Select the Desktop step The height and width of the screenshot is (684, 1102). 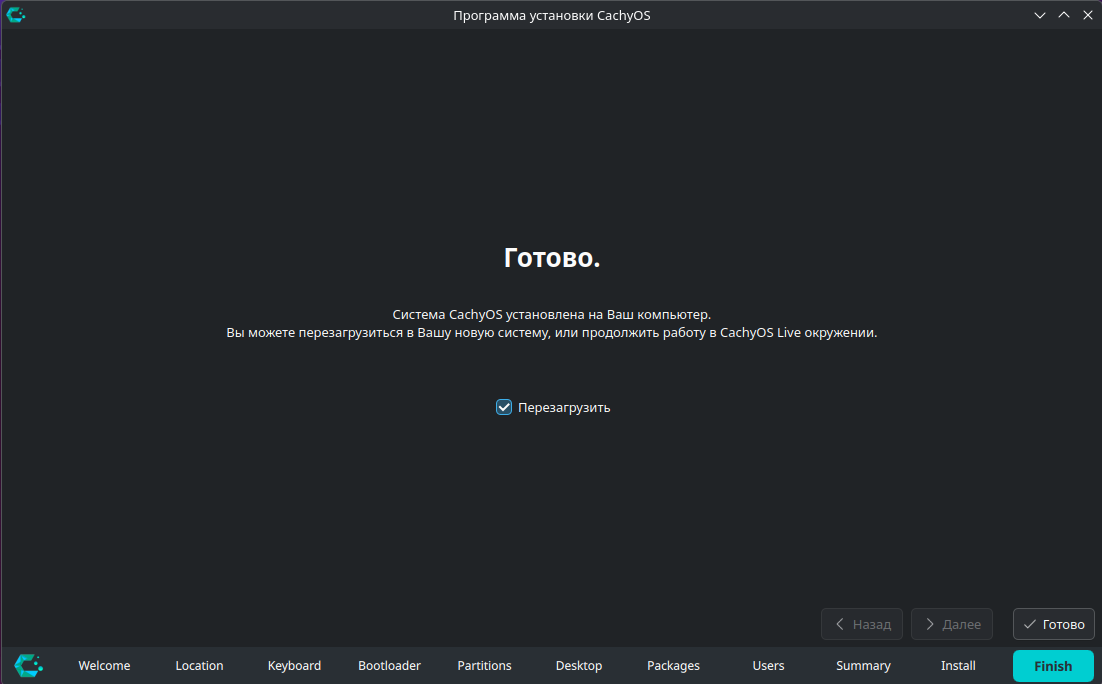[579, 665]
